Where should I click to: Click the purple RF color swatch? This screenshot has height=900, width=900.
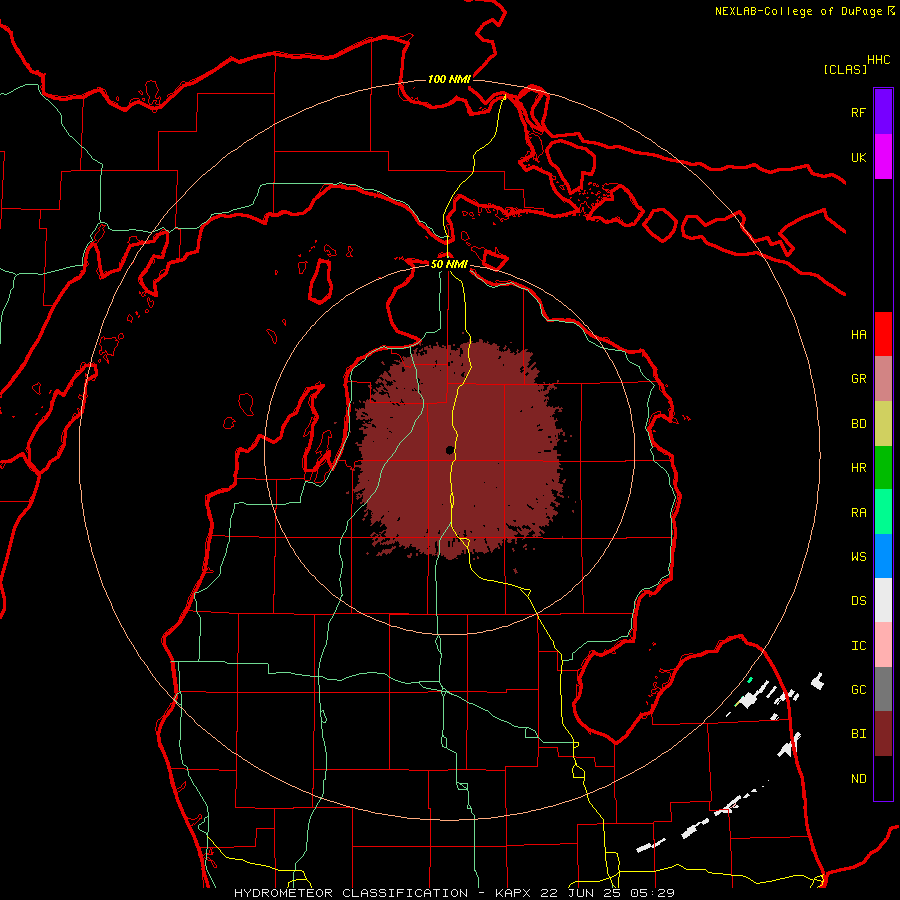pos(883,112)
